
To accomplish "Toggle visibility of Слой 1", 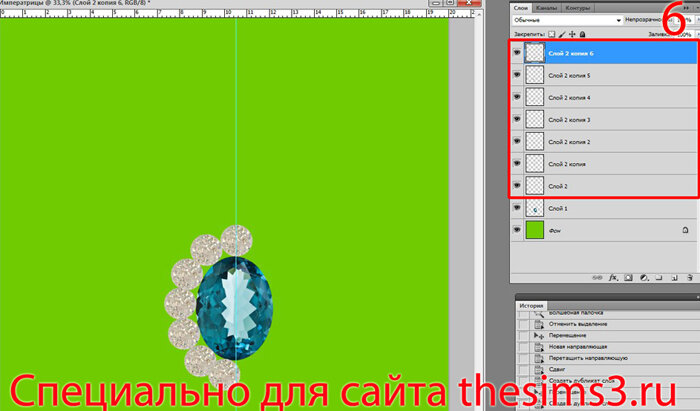I will tap(517, 209).
